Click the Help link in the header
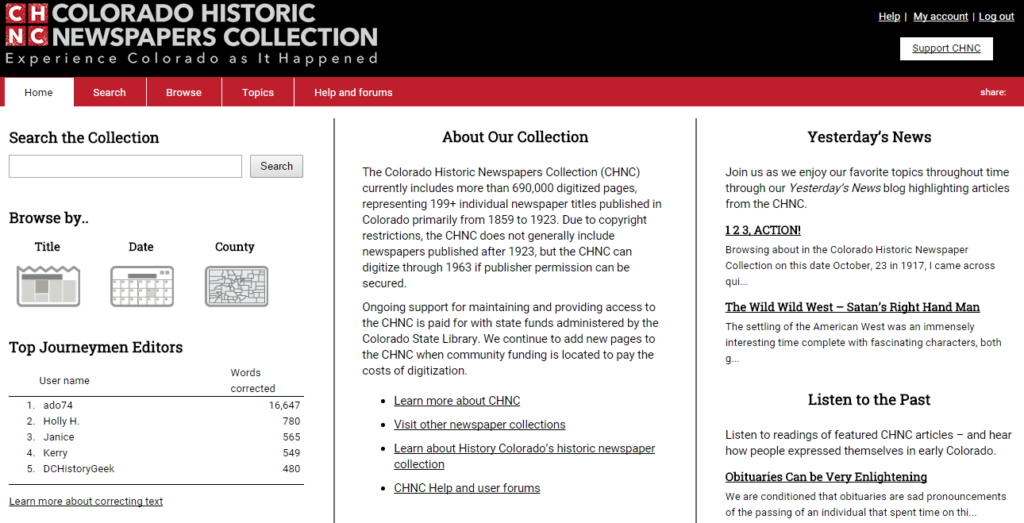This screenshot has height=523, width=1024. 889,17
